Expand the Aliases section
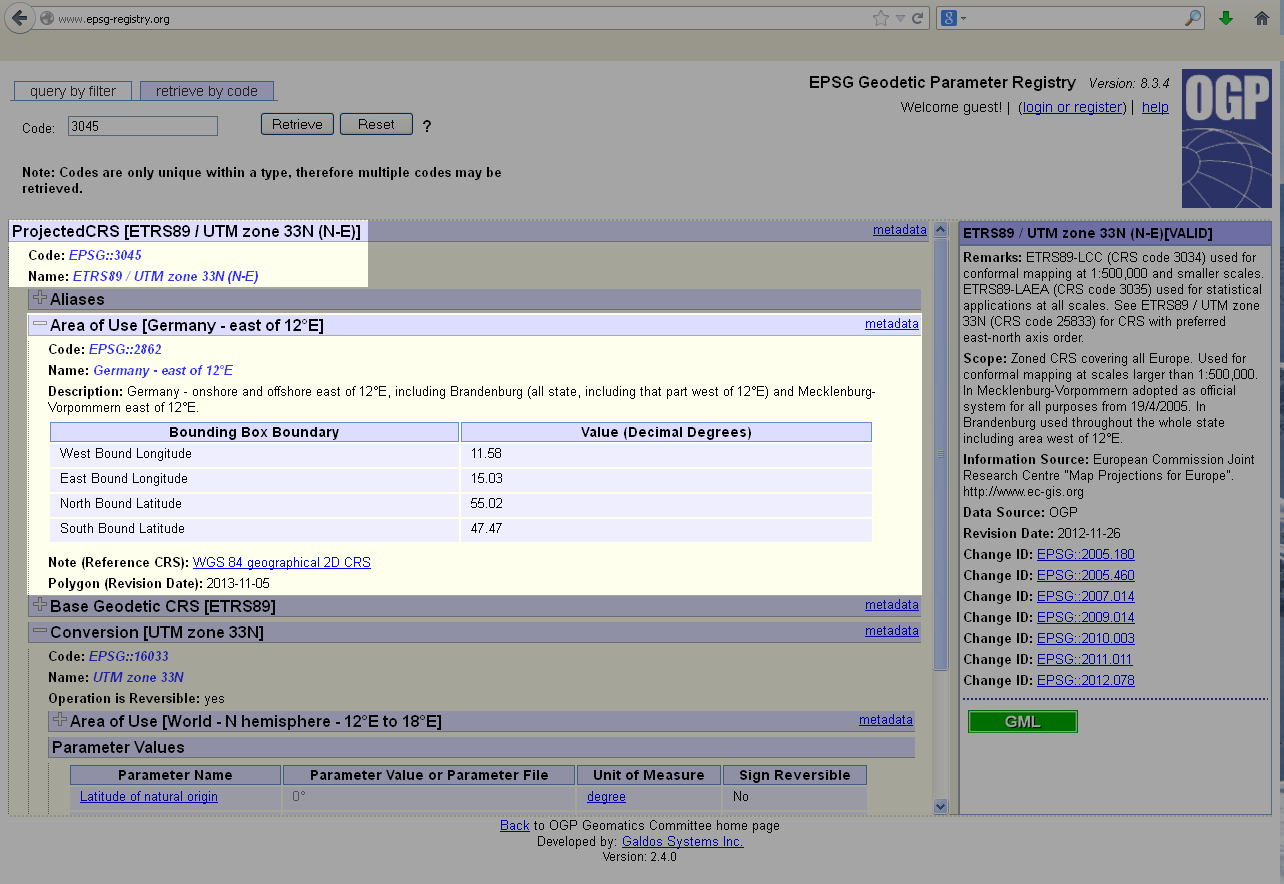Screen dimensions: 1284x884 pos(40,298)
